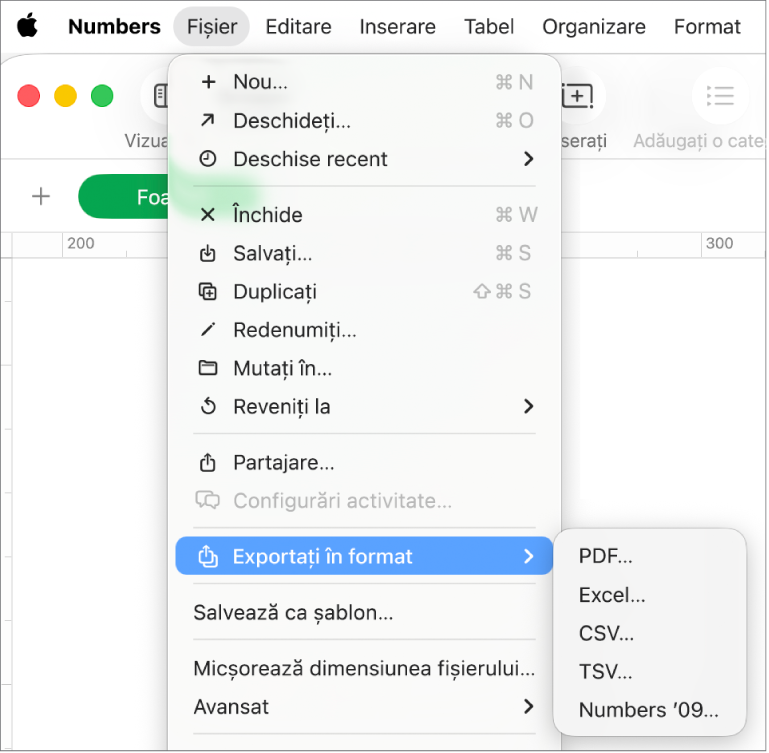Click the insert icon in toolbar
The height and width of the screenshot is (753, 769).
(578, 96)
